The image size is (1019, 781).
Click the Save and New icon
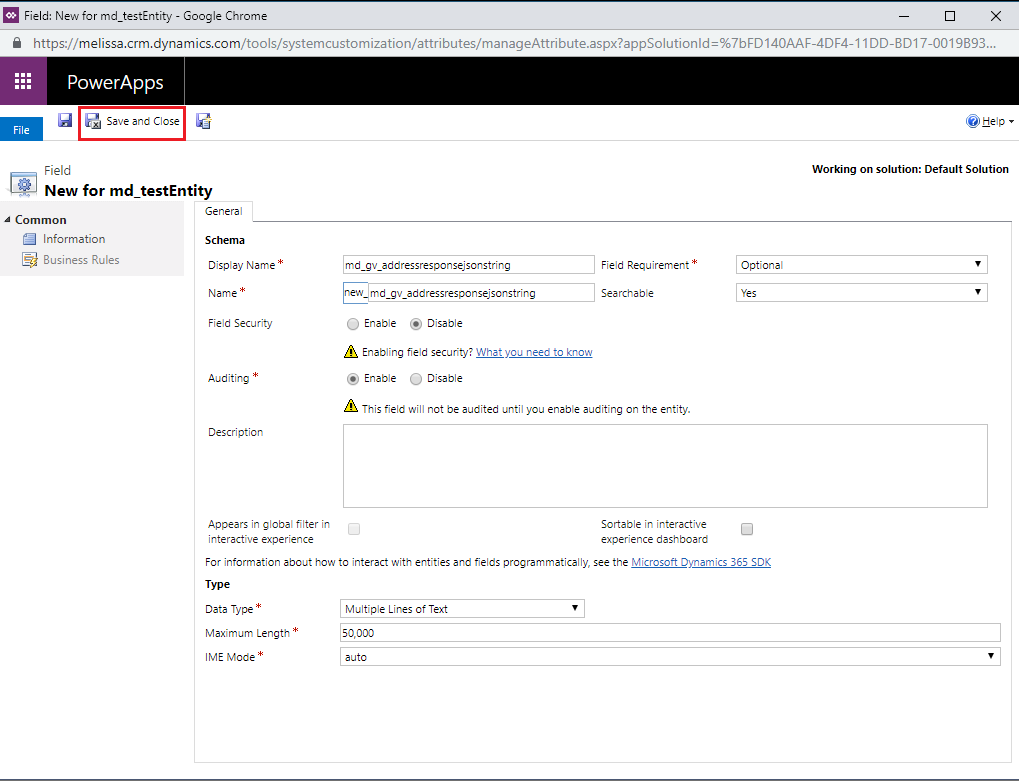tap(203, 121)
